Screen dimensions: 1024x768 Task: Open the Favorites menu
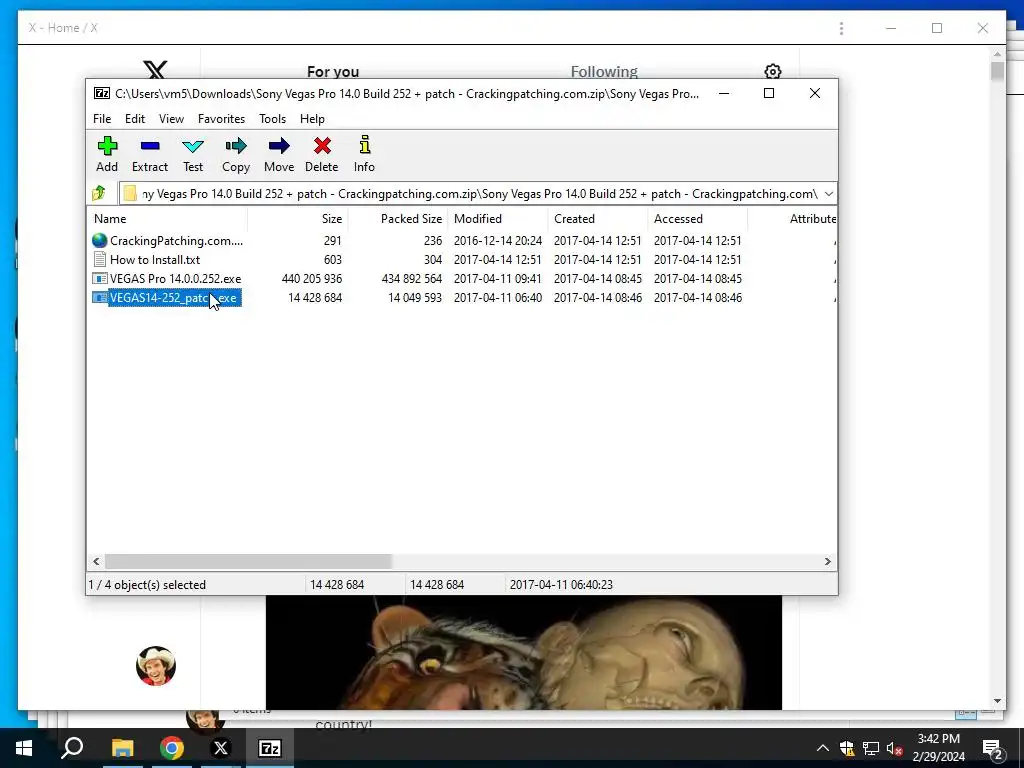pos(221,119)
